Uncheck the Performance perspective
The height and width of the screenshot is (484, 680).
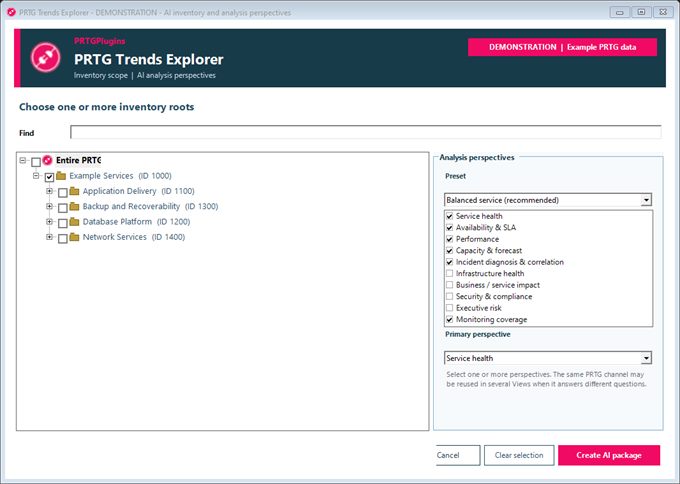tap(450, 239)
